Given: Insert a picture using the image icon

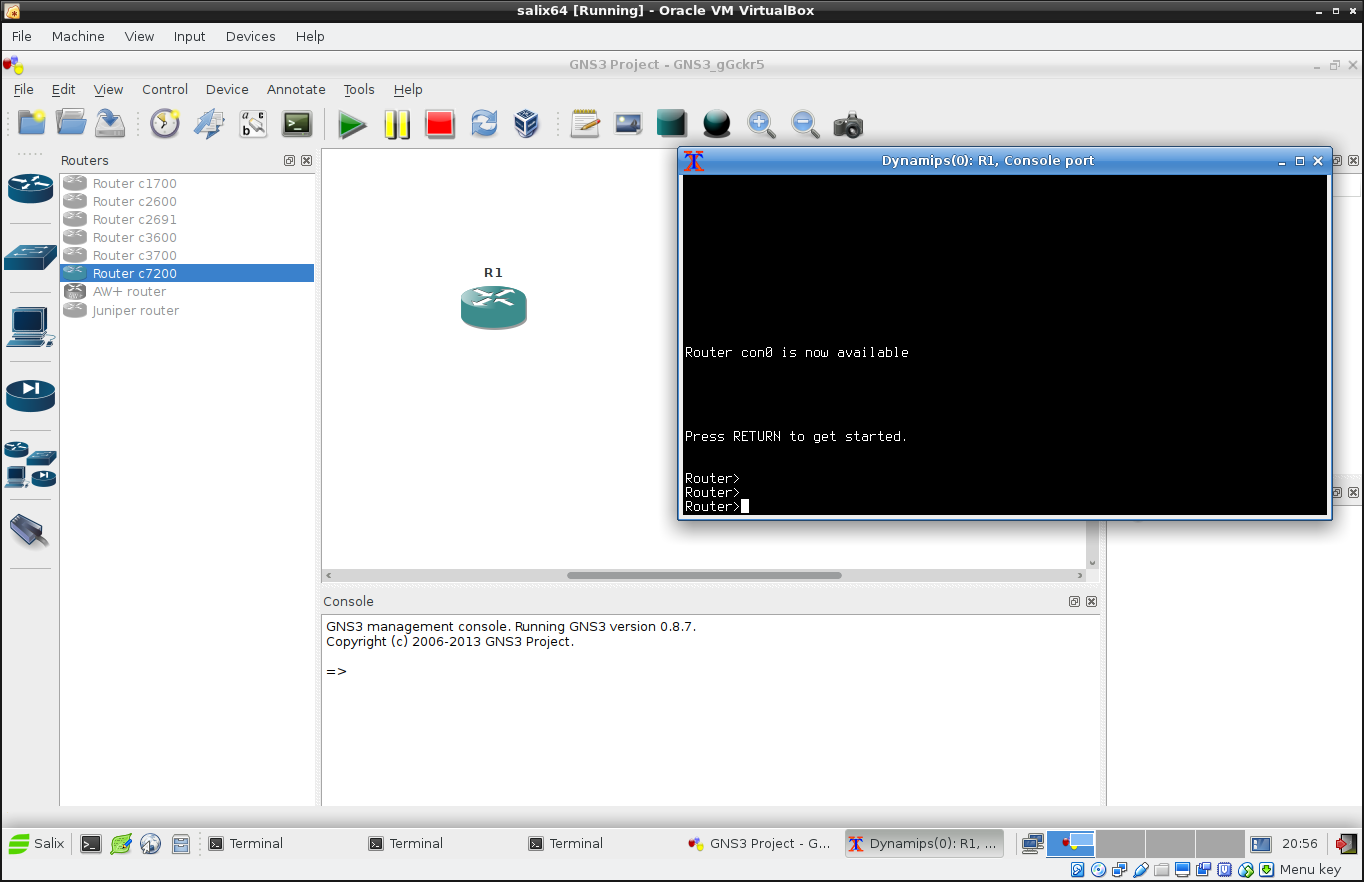Looking at the screenshot, I should 628,124.
